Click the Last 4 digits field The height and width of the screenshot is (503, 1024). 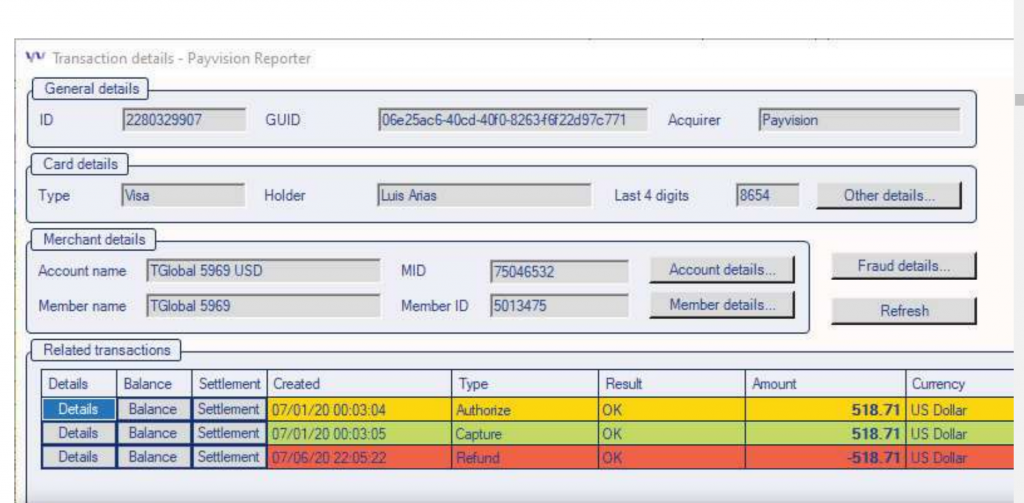[x=767, y=195]
